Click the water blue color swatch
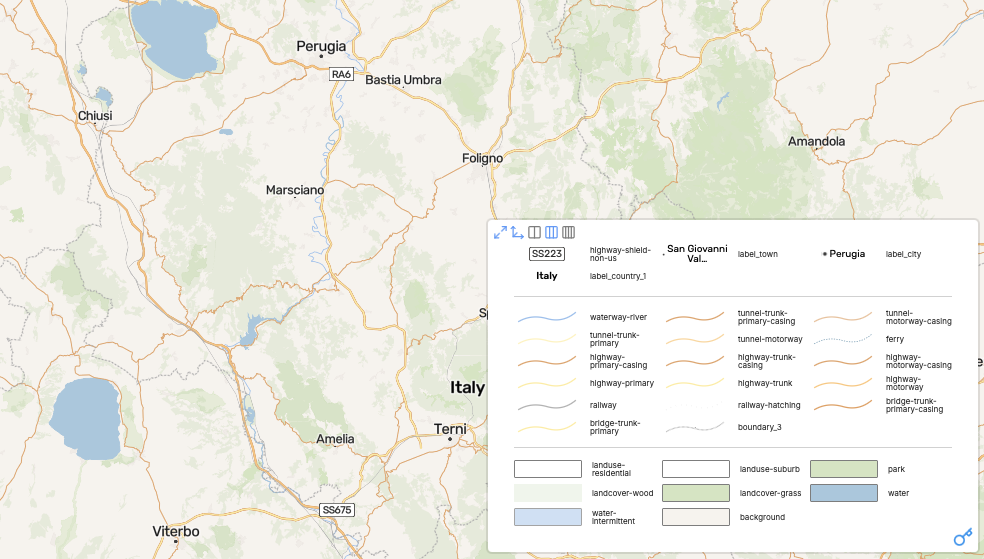Image resolution: width=984 pixels, height=559 pixels. (x=844, y=493)
